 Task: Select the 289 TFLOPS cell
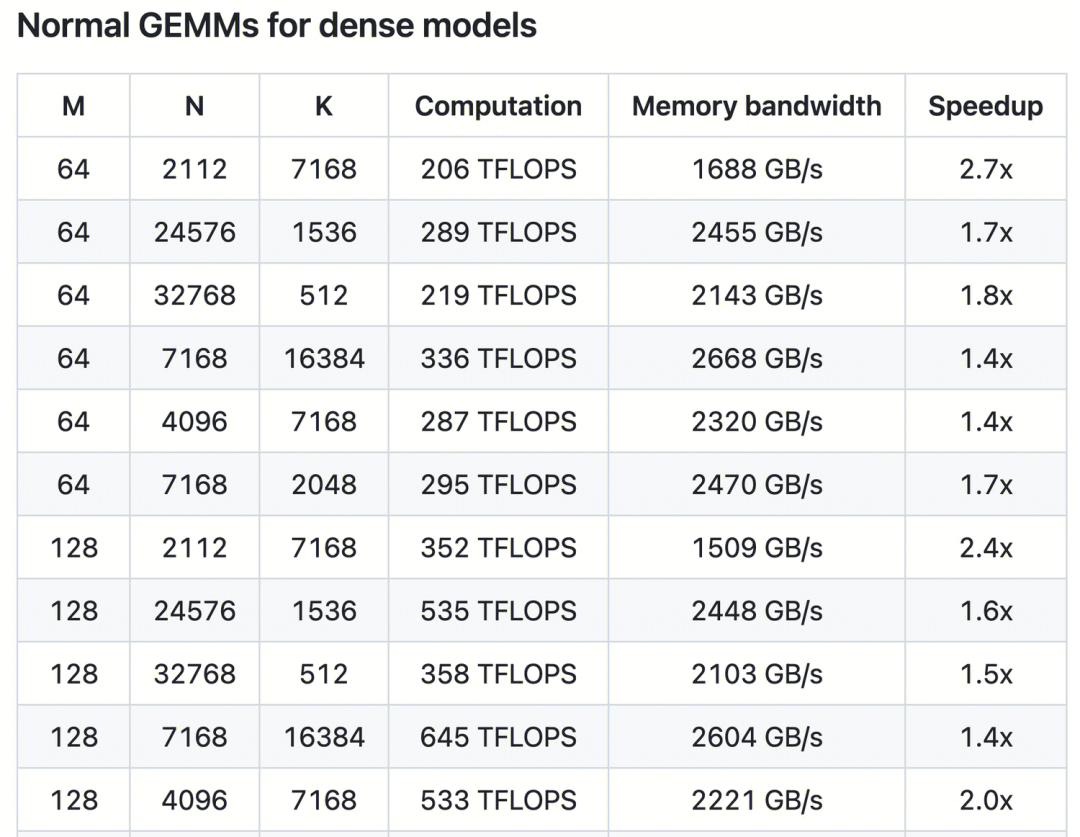pyautogui.click(x=498, y=232)
